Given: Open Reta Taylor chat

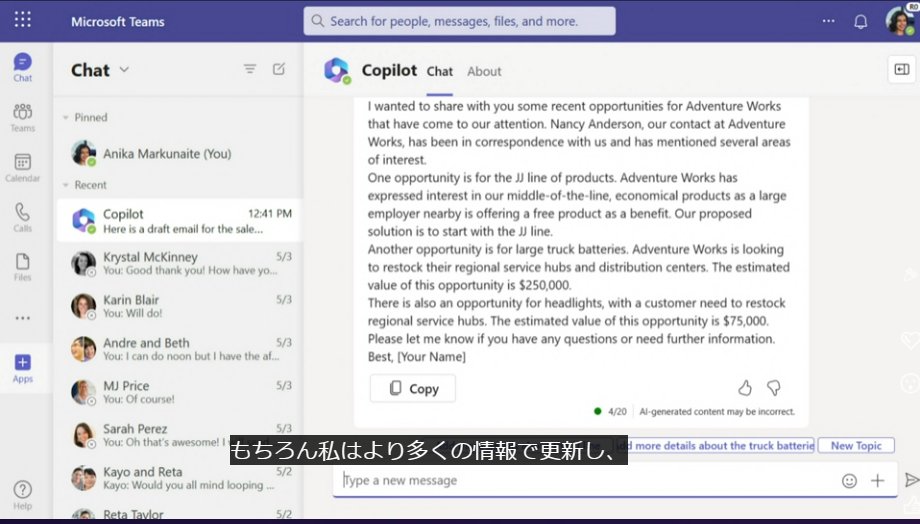Looking at the screenshot, I should (179, 512).
